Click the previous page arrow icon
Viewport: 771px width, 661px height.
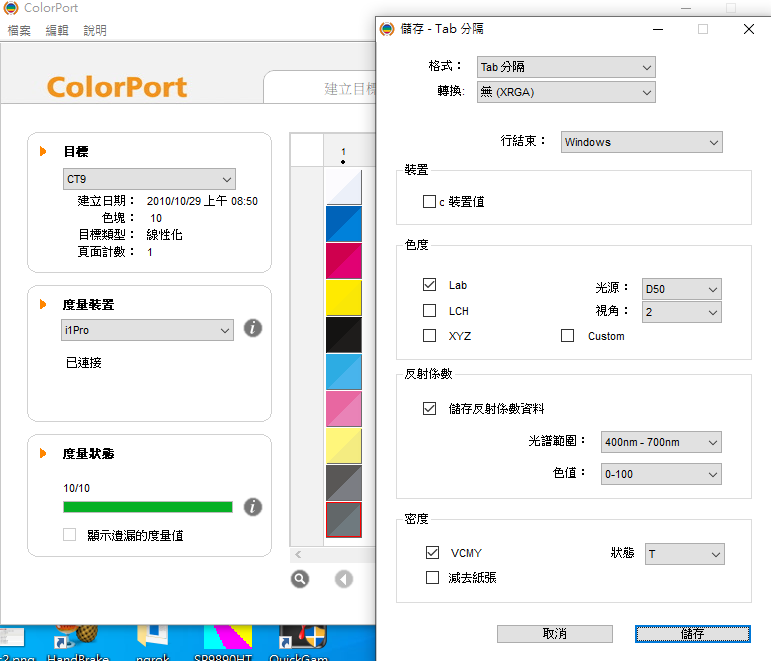(344, 579)
